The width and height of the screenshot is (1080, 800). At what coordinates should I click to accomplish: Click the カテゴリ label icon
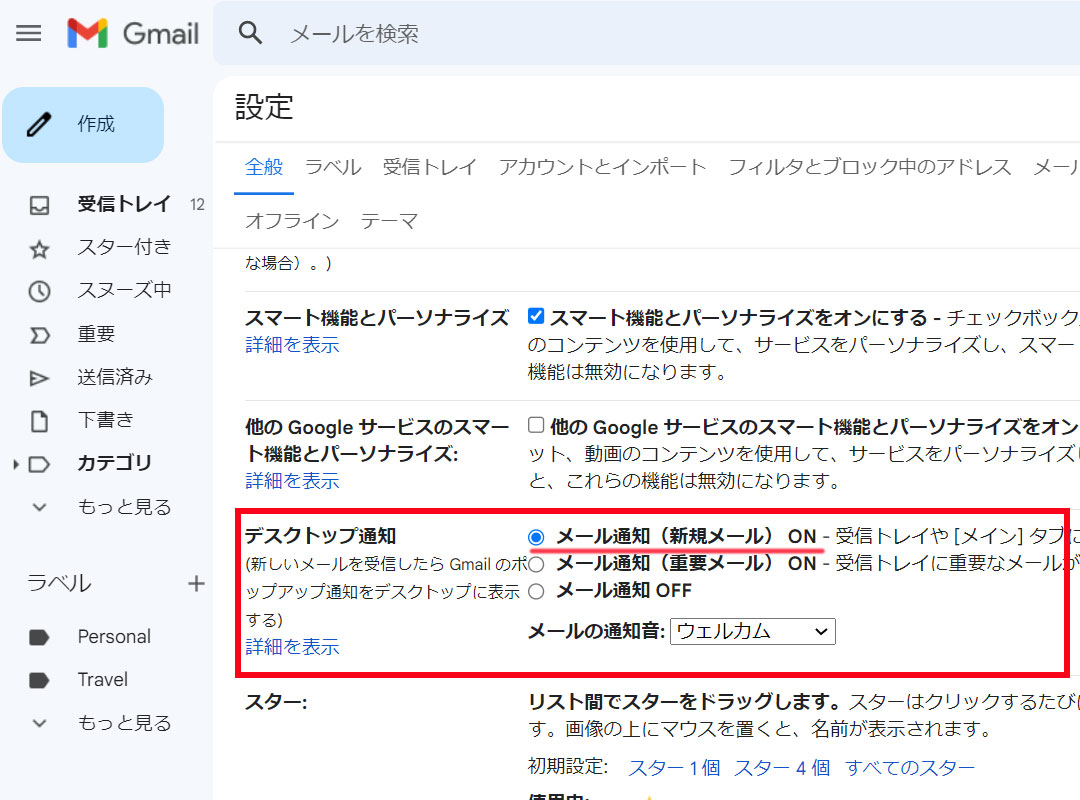pyautogui.click(x=39, y=464)
